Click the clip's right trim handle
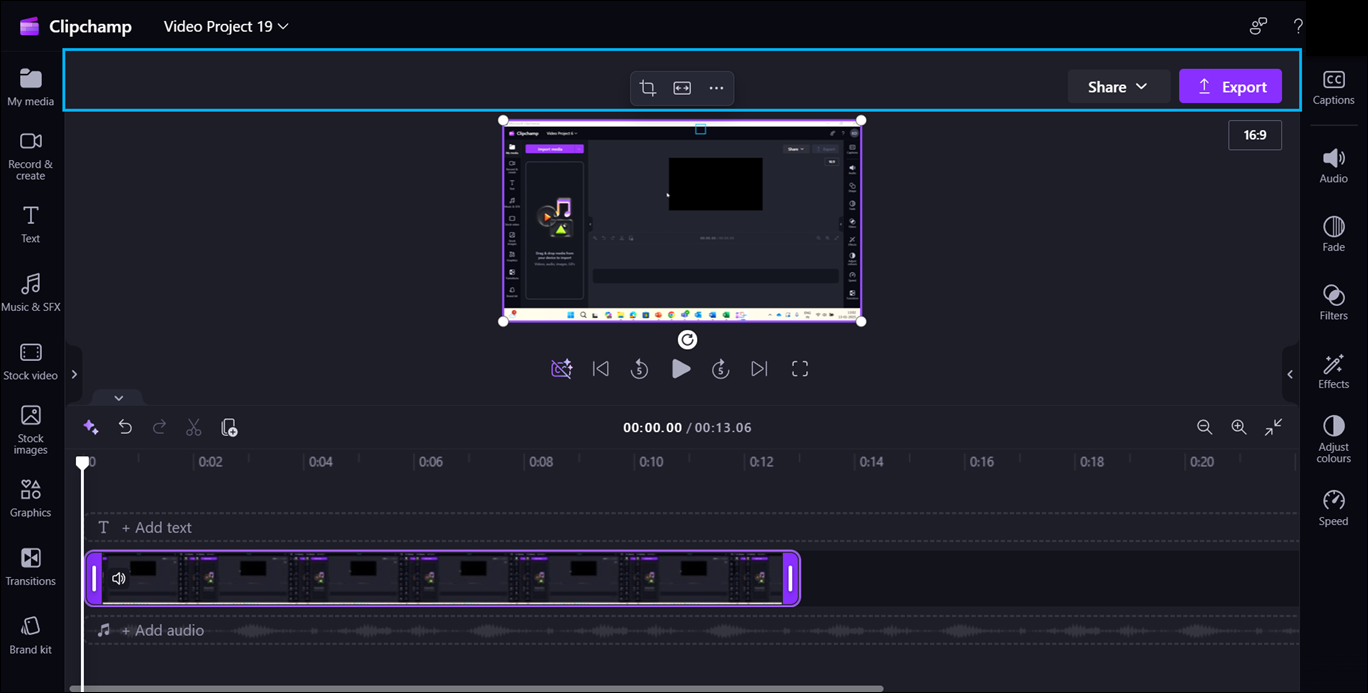The width and height of the screenshot is (1368, 693). [790, 578]
